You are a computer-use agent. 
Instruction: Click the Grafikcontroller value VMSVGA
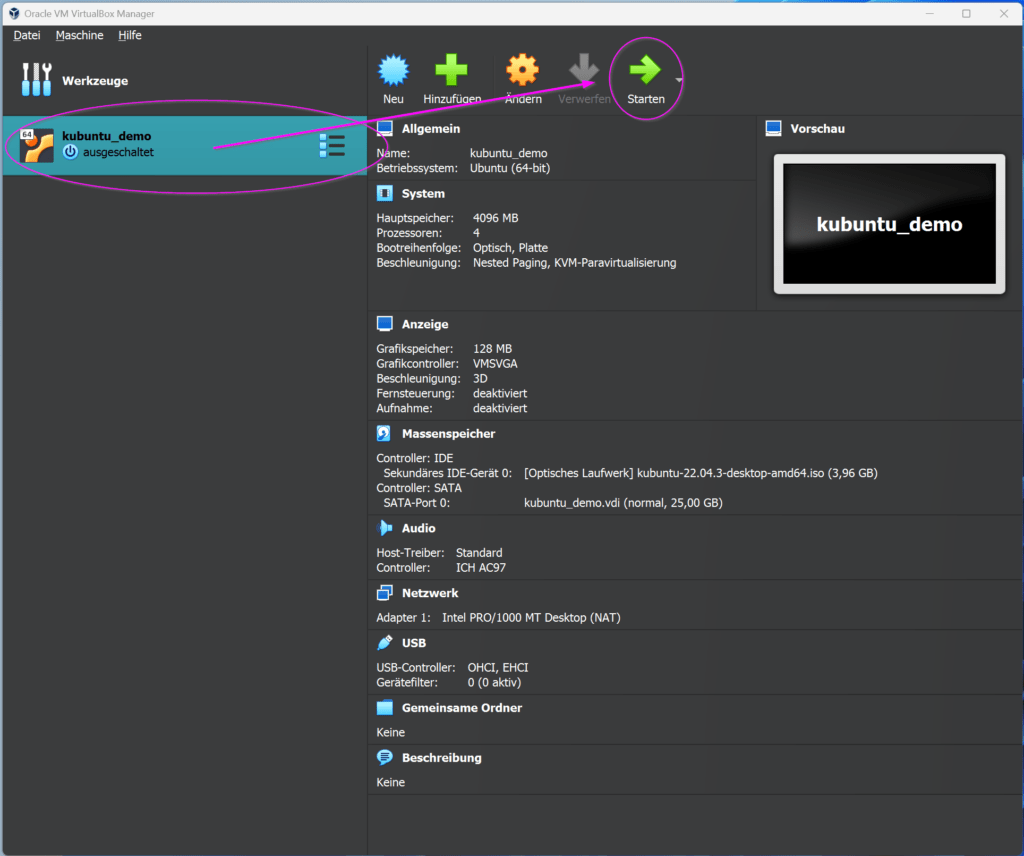(x=495, y=364)
